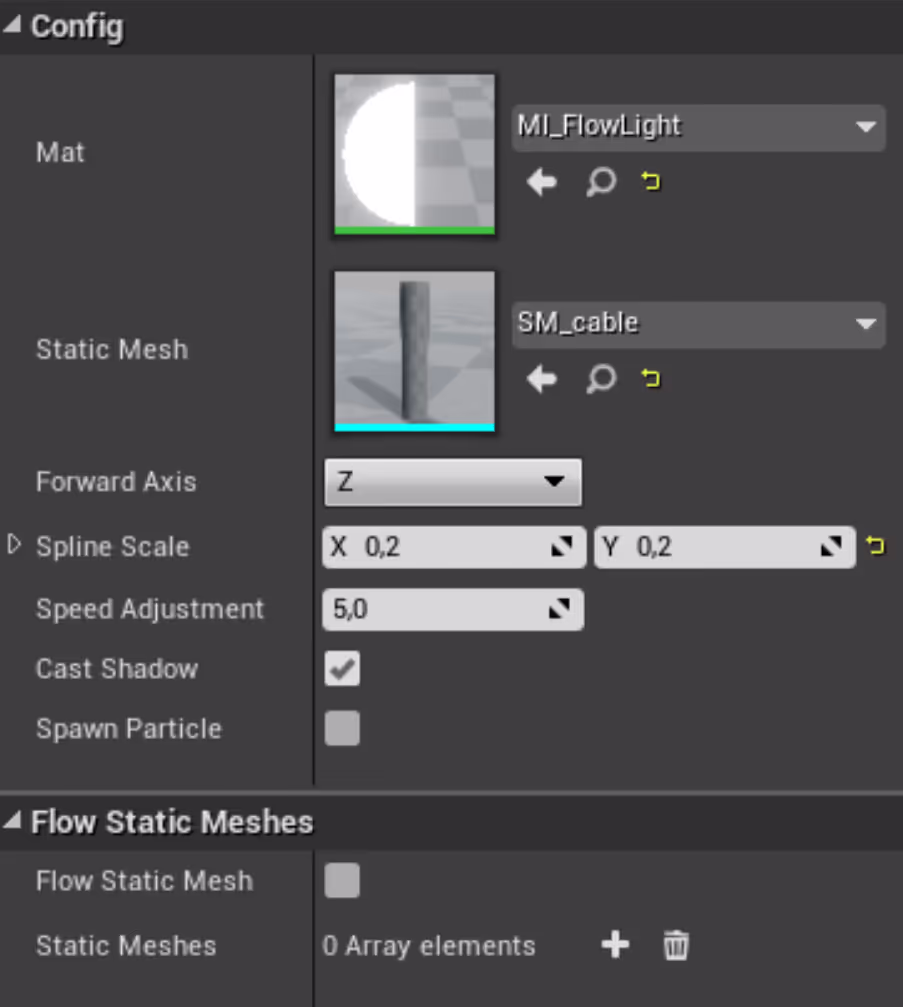This screenshot has width=903, height=1007.
Task: Reset Static Mesh to default value
Action: (651, 378)
